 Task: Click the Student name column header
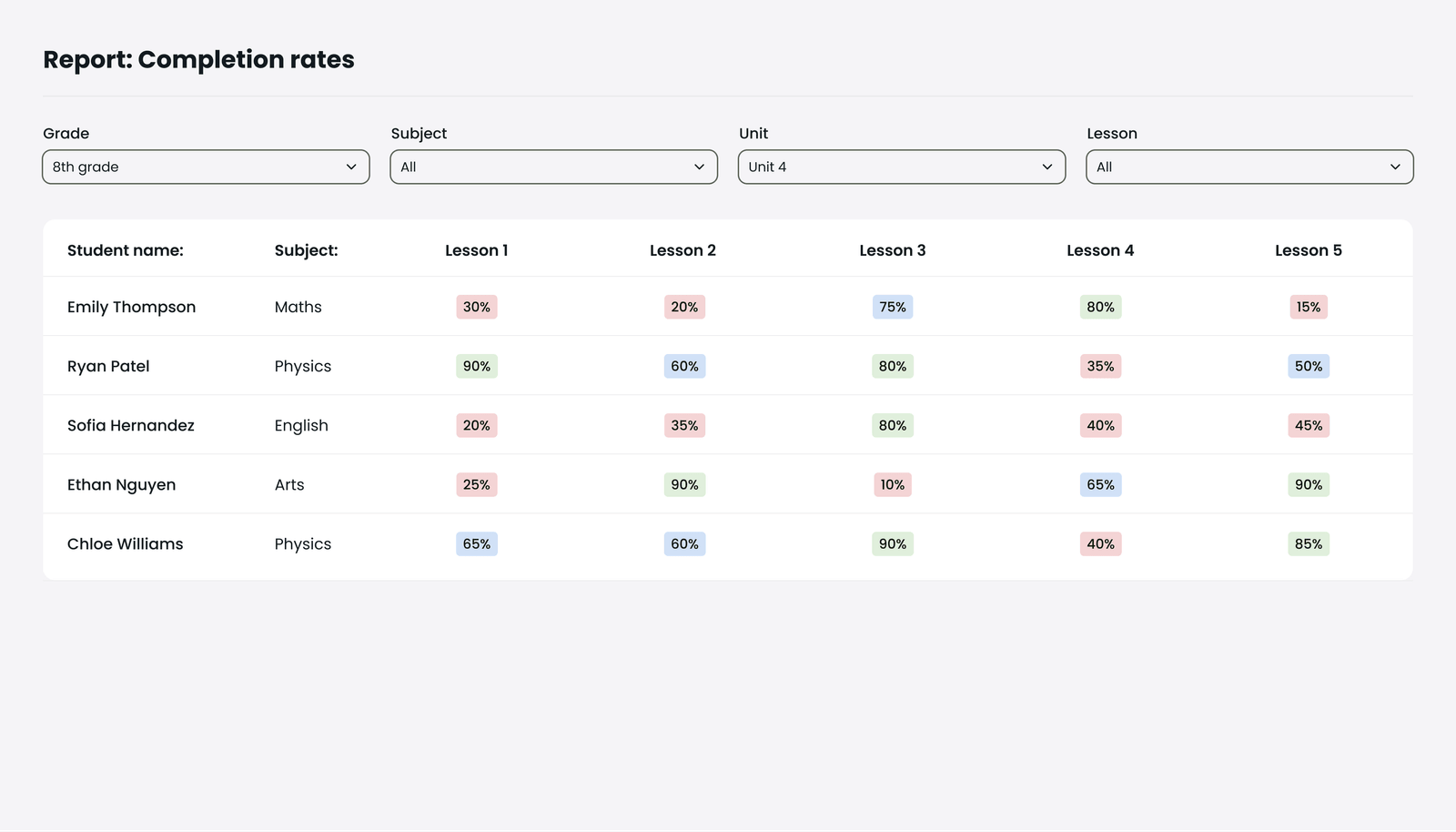126,250
